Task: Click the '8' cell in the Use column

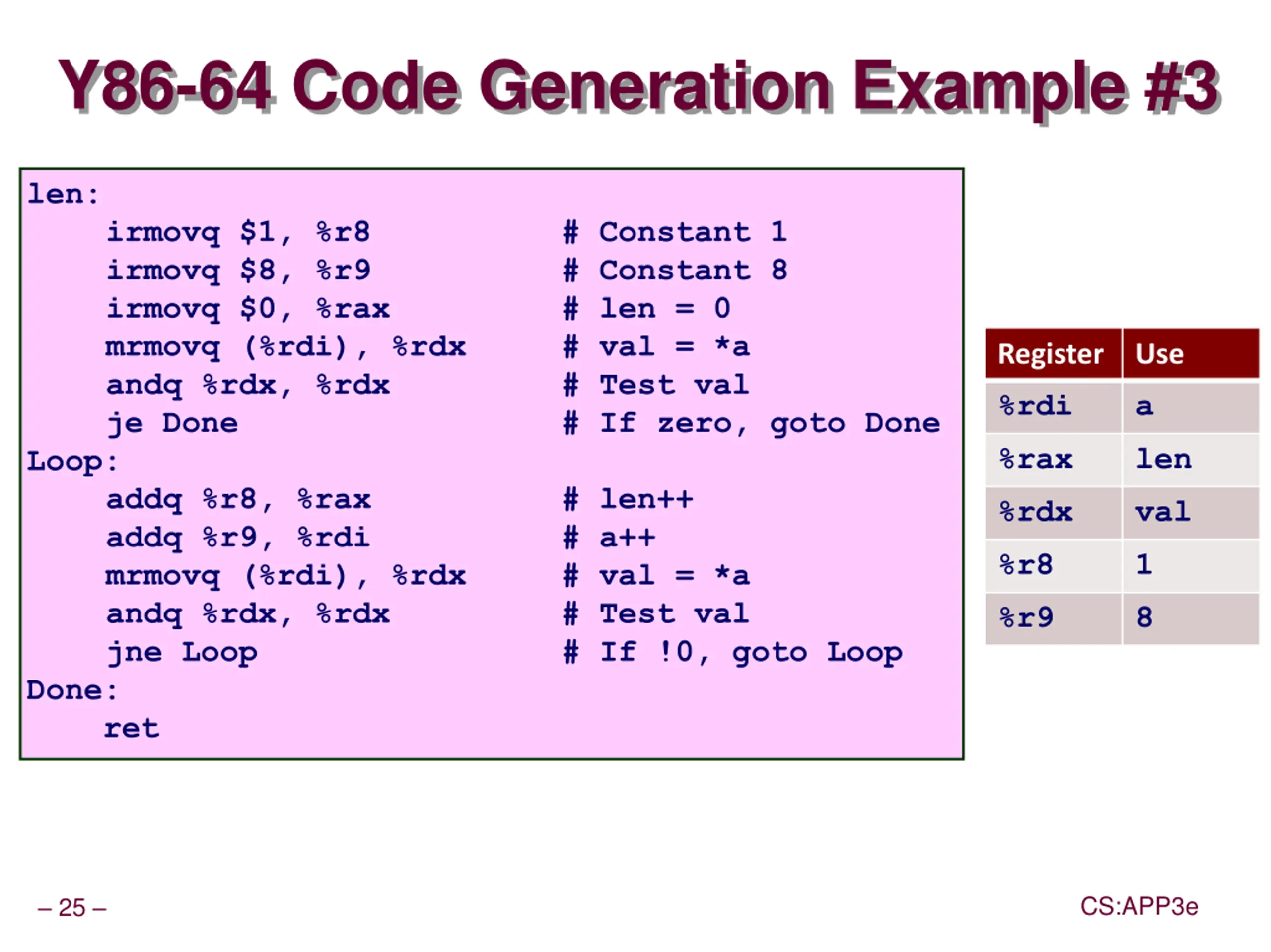Action: (1191, 618)
